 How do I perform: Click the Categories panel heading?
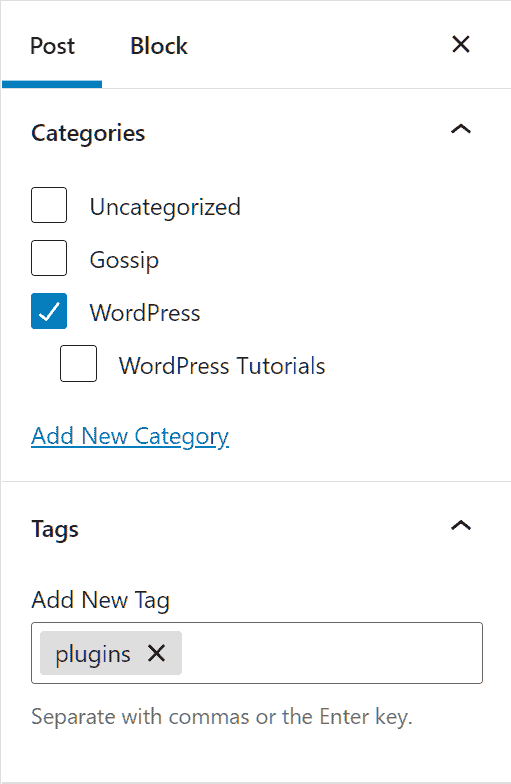(x=88, y=133)
